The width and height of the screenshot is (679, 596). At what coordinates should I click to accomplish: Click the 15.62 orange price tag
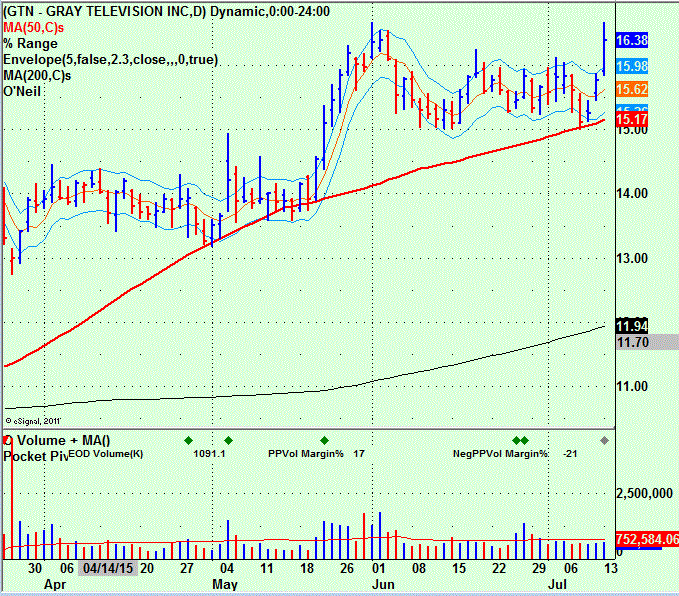(x=632, y=90)
